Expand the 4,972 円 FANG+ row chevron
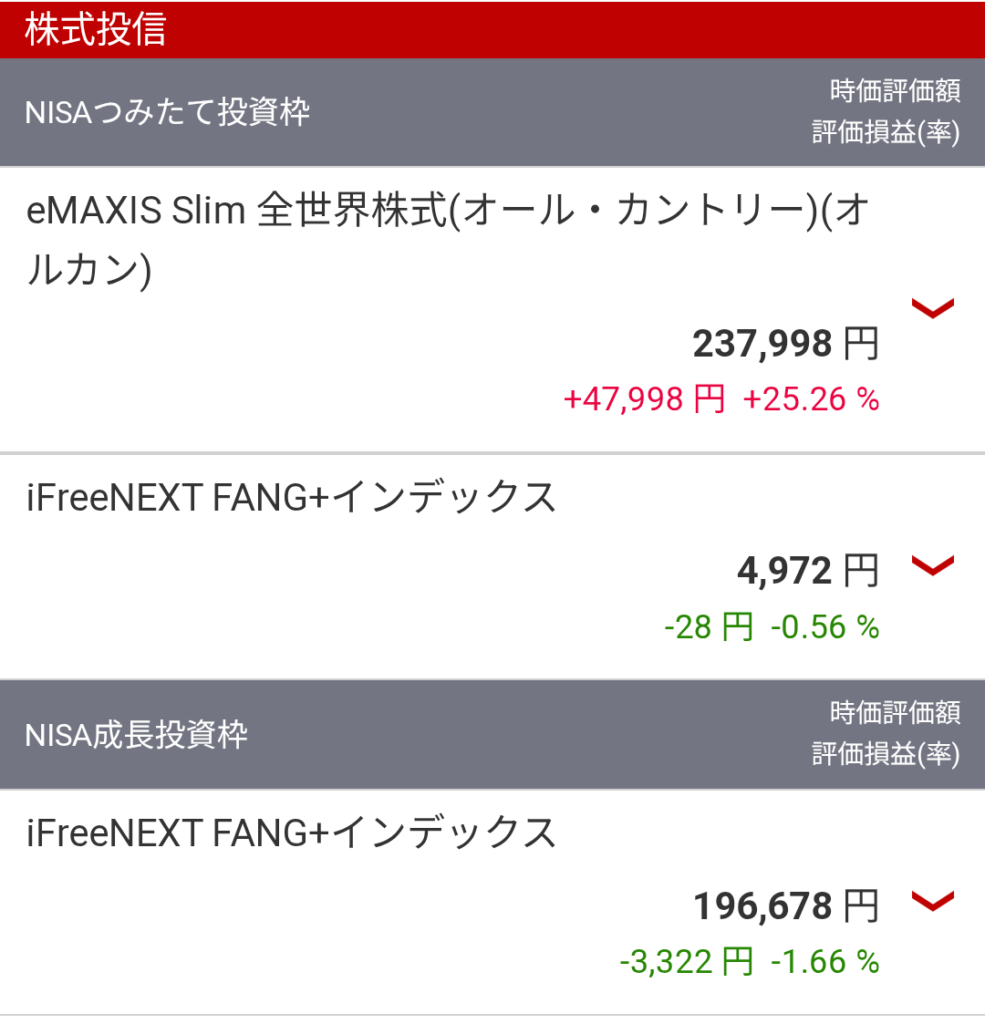Viewport: 985px width, 1024px height. coord(934,567)
